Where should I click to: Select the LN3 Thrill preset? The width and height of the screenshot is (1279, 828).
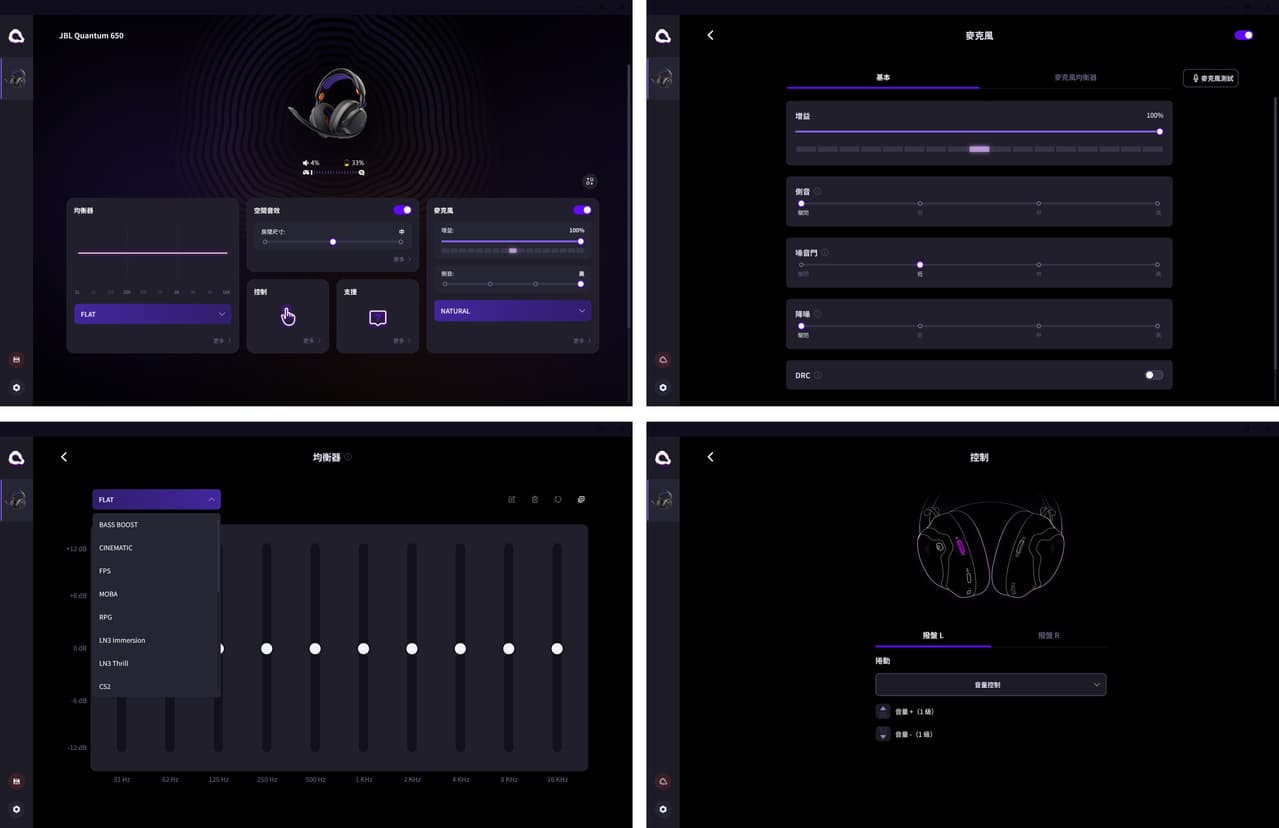coord(154,663)
